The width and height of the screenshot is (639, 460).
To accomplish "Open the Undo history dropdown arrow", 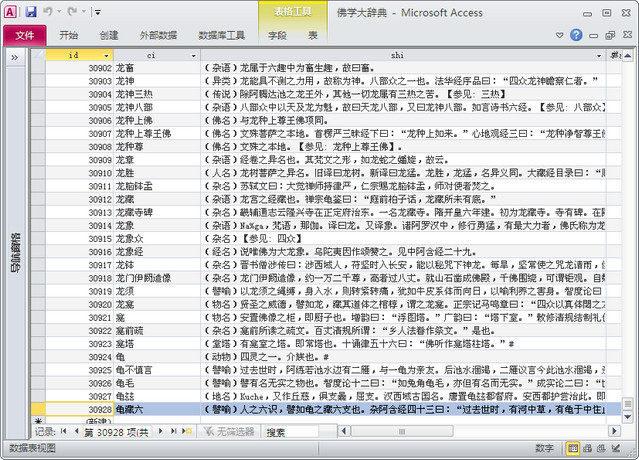I will click(59, 12).
